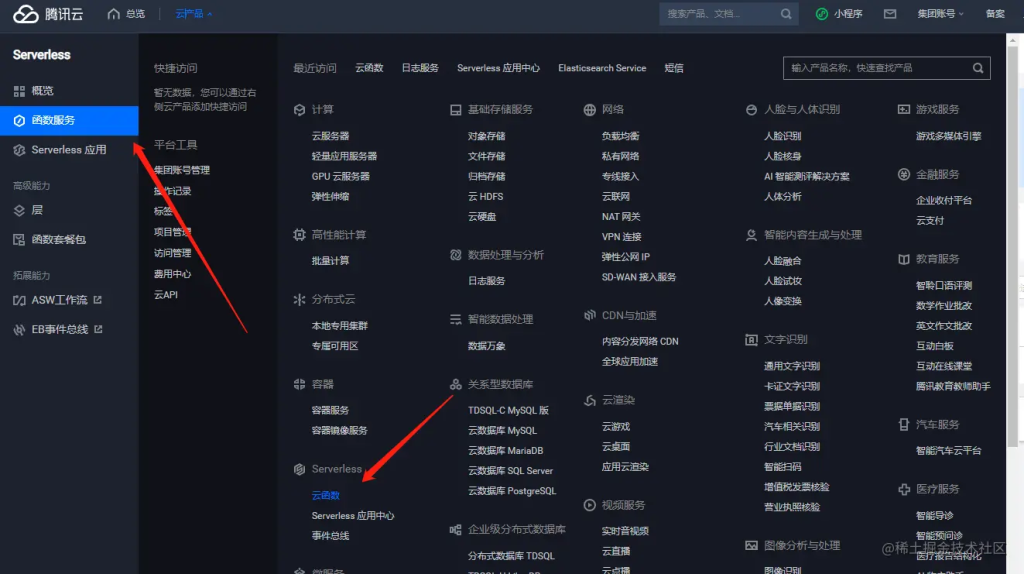This screenshot has height=574, width=1024.
Task: Open 备案 in the top bar
Action: click(x=995, y=14)
